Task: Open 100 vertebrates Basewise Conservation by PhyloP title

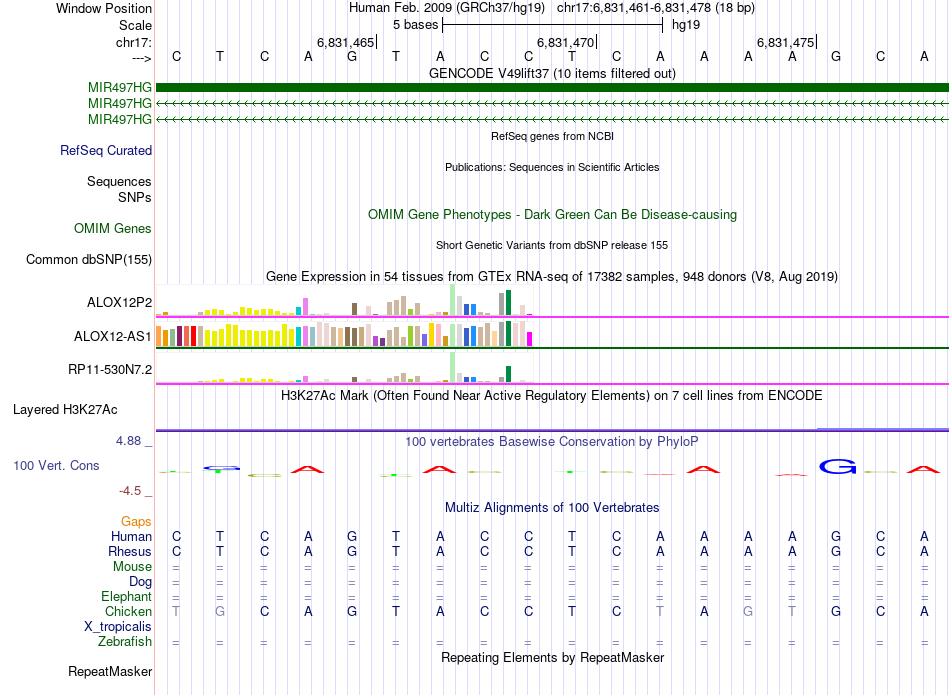Action: click(552, 442)
